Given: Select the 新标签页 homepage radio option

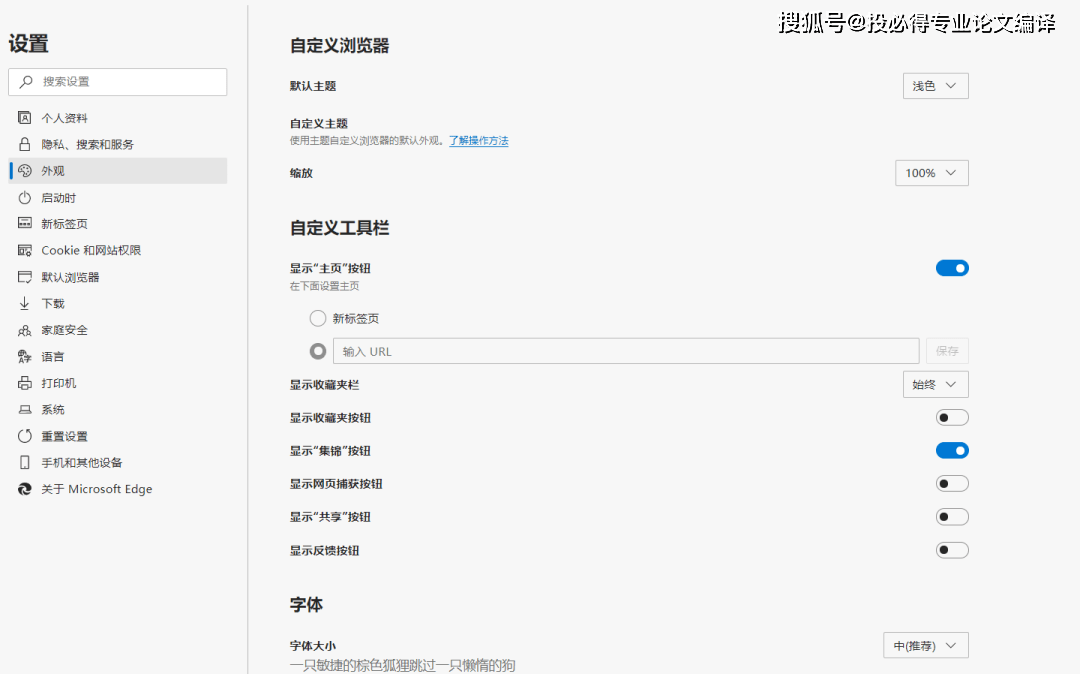Looking at the screenshot, I should point(318,317).
